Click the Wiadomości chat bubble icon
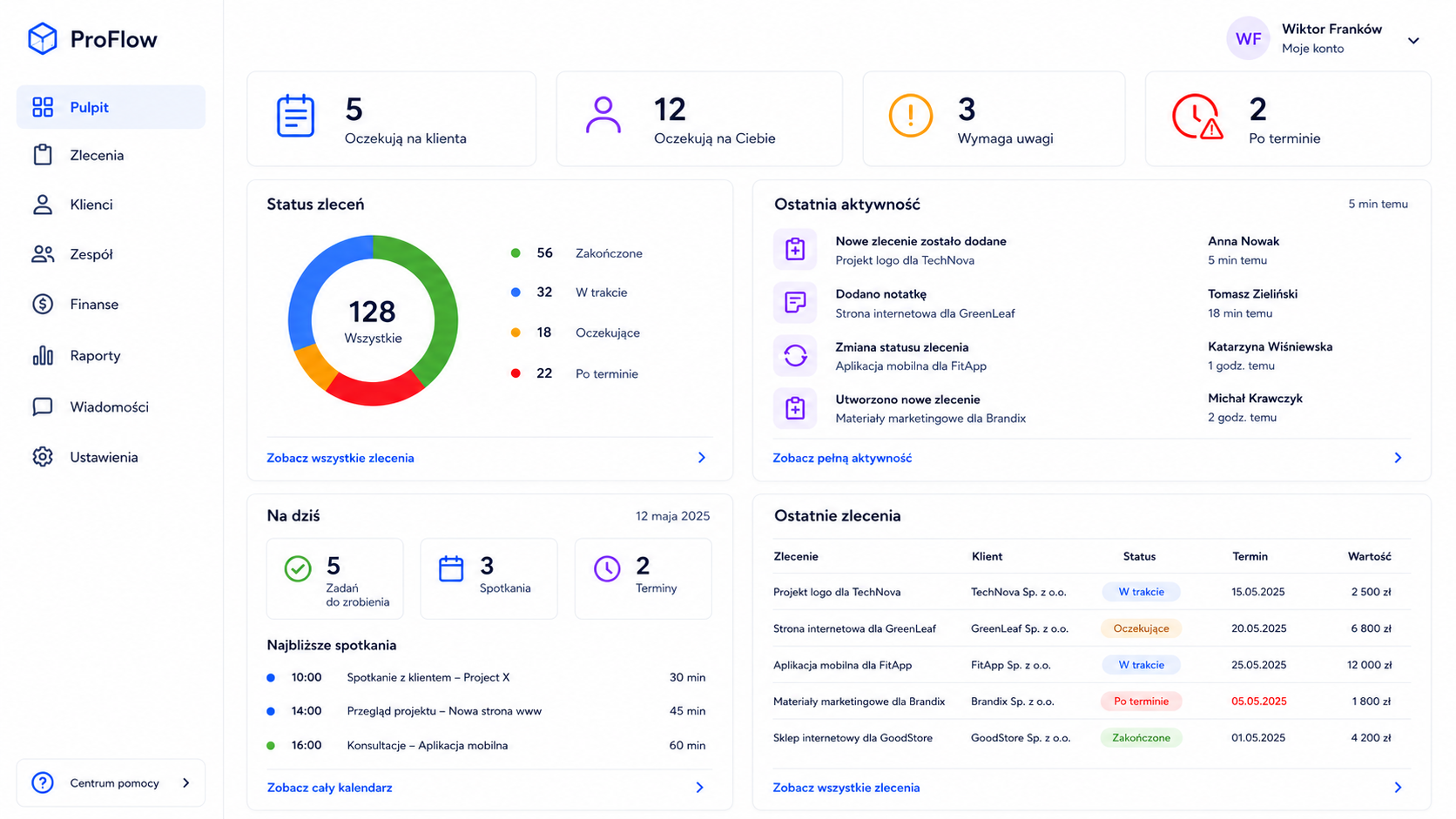Screen dimensions: 1456x819 [43, 406]
